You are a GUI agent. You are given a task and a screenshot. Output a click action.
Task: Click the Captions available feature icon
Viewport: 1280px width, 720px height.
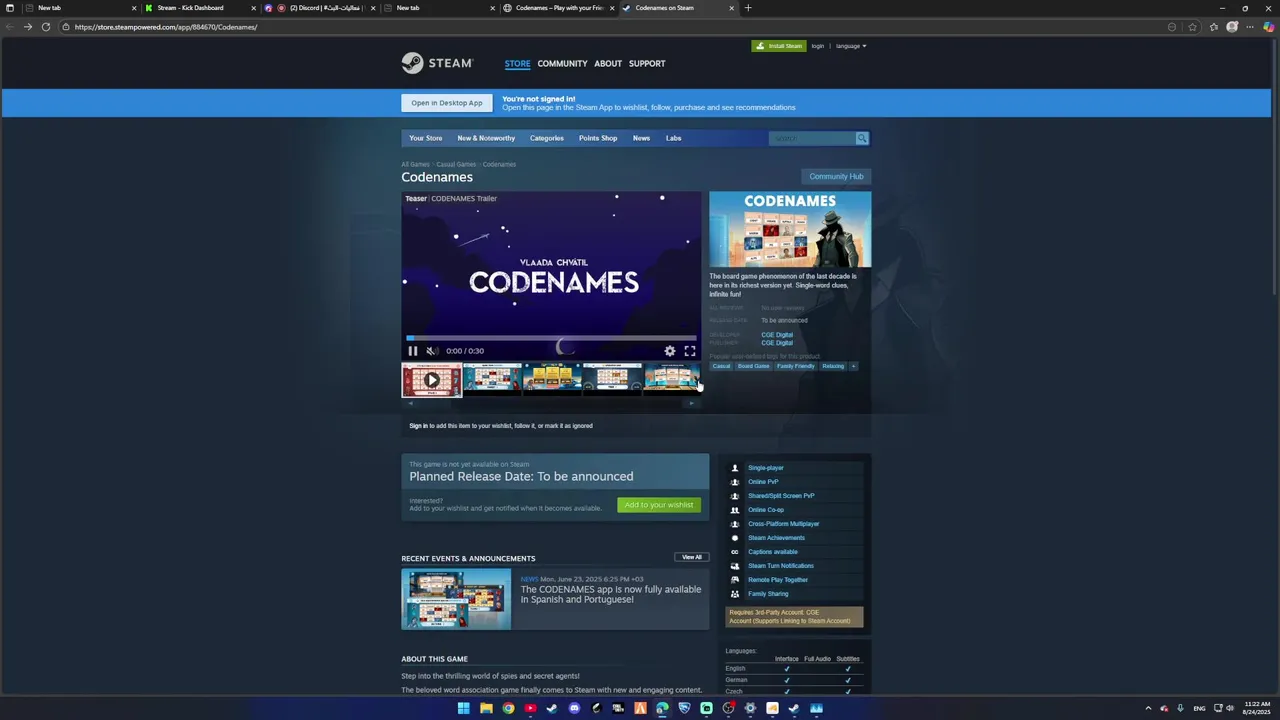(x=735, y=552)
